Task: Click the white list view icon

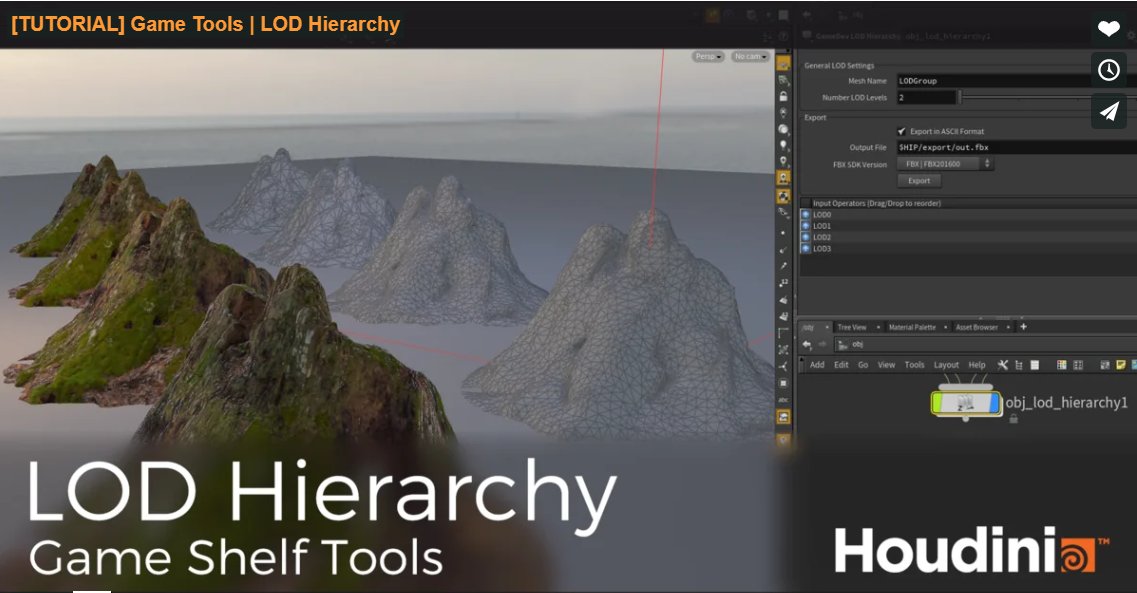Action: [1035, 365]
